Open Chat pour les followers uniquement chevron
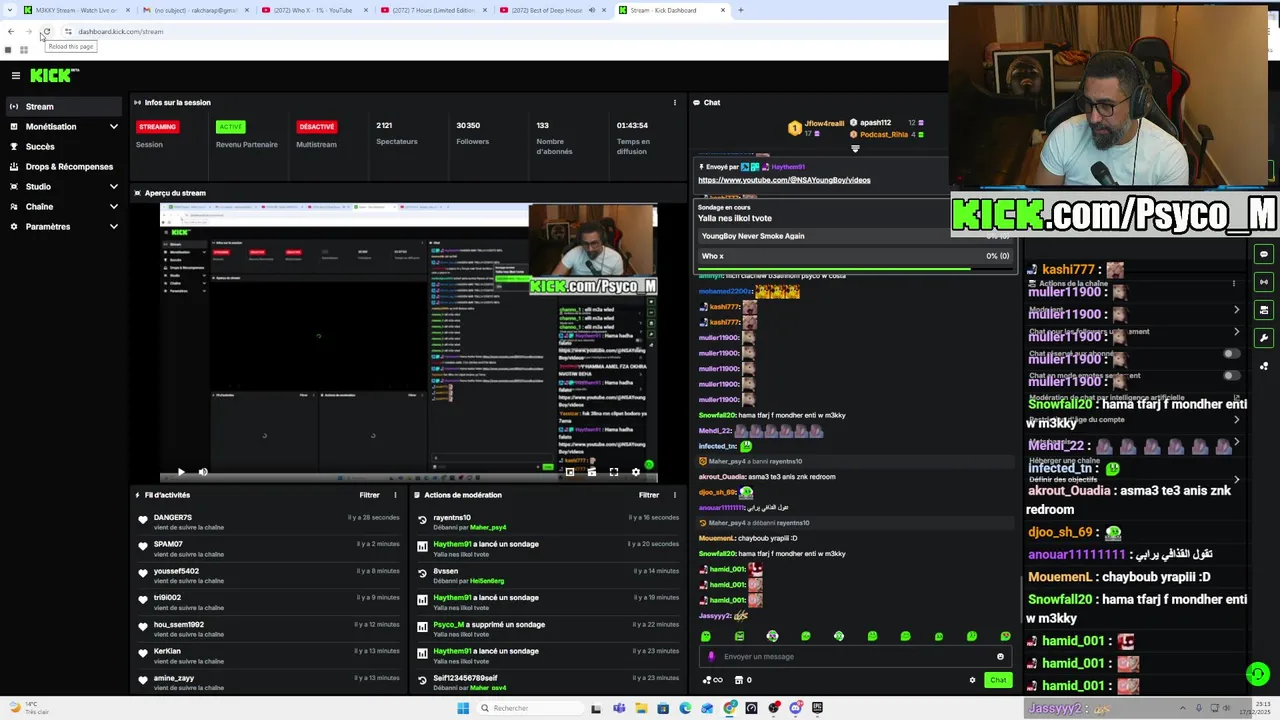Image resolution: width=1280 pixels, height=720 pixels. tap(1236, 331)
